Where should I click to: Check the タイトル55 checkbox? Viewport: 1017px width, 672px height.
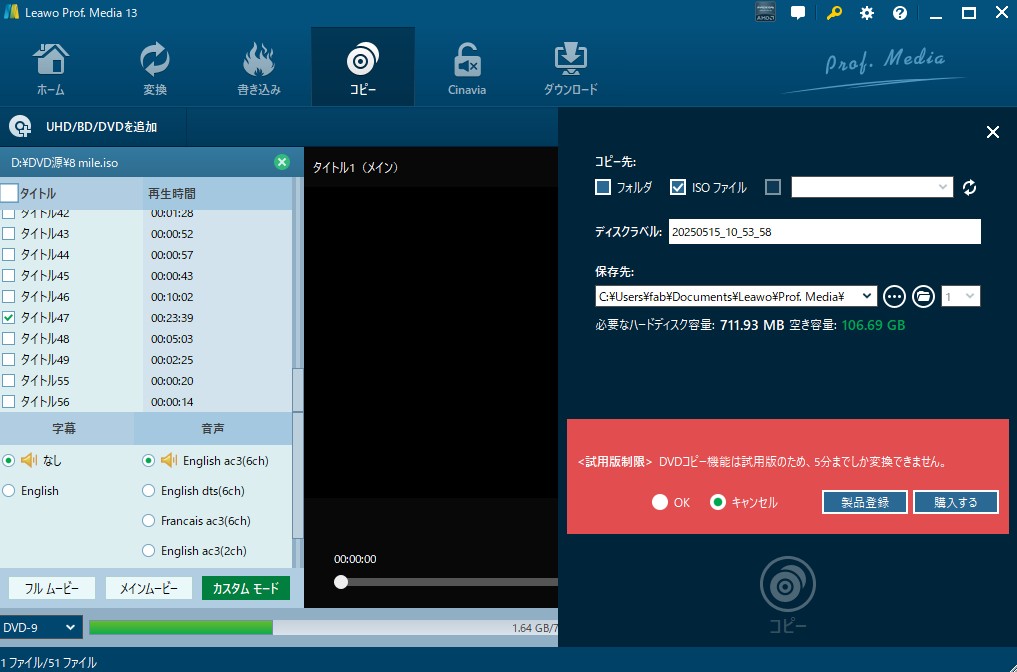click(8, 380)
